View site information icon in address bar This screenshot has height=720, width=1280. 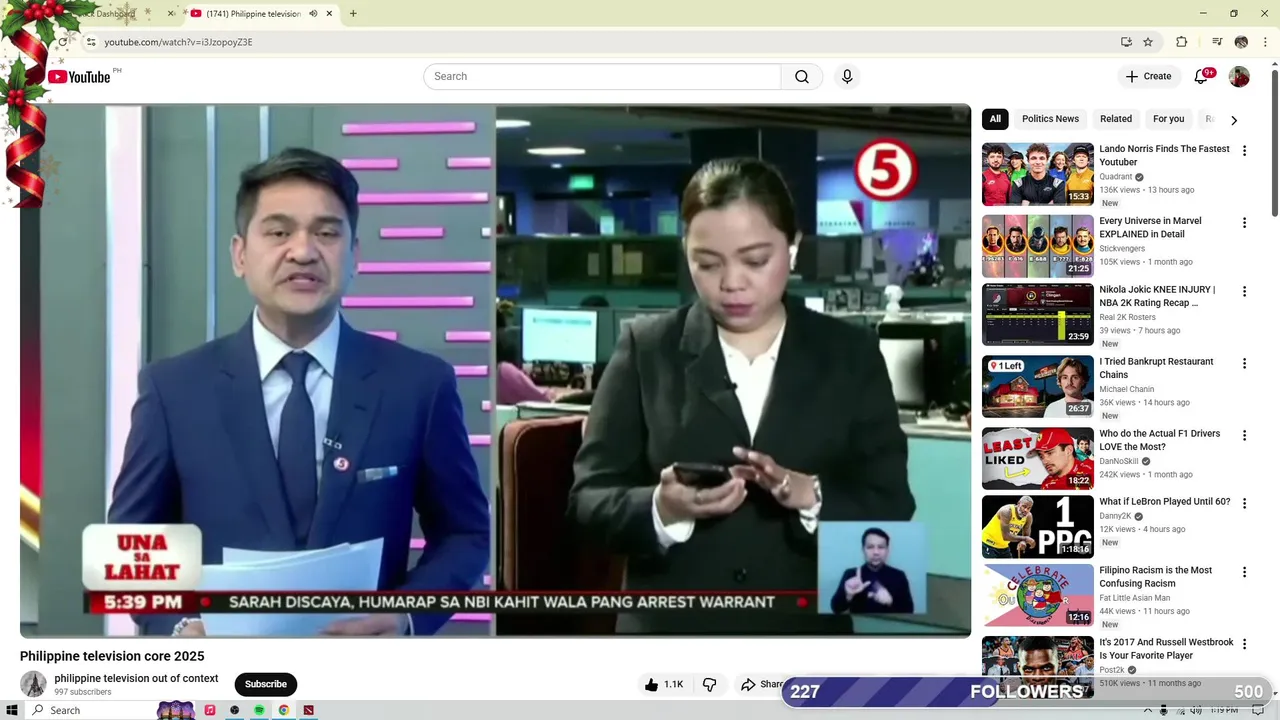point(91,42)
